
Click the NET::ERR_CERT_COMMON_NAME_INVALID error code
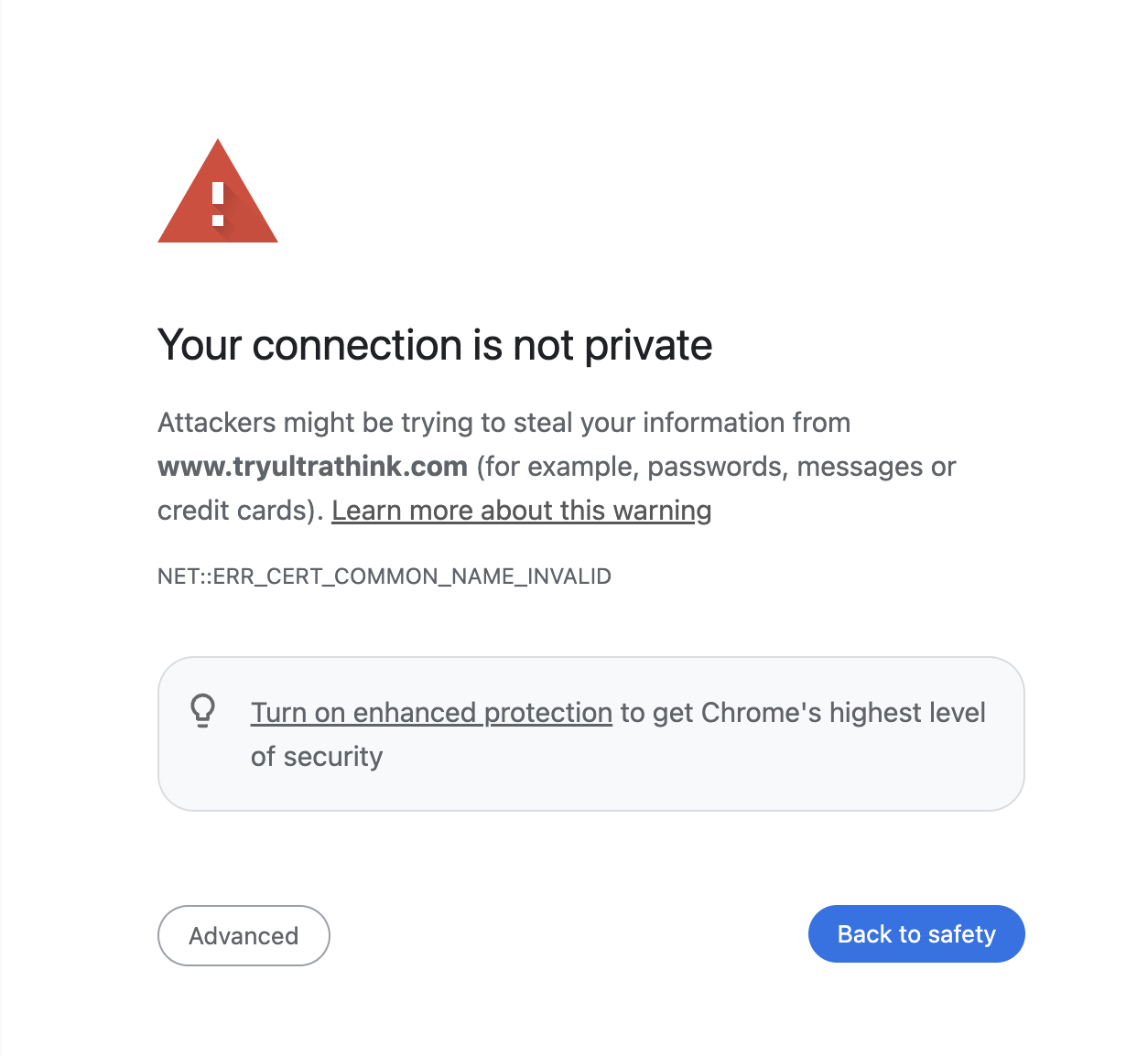(x=384, y=576)
